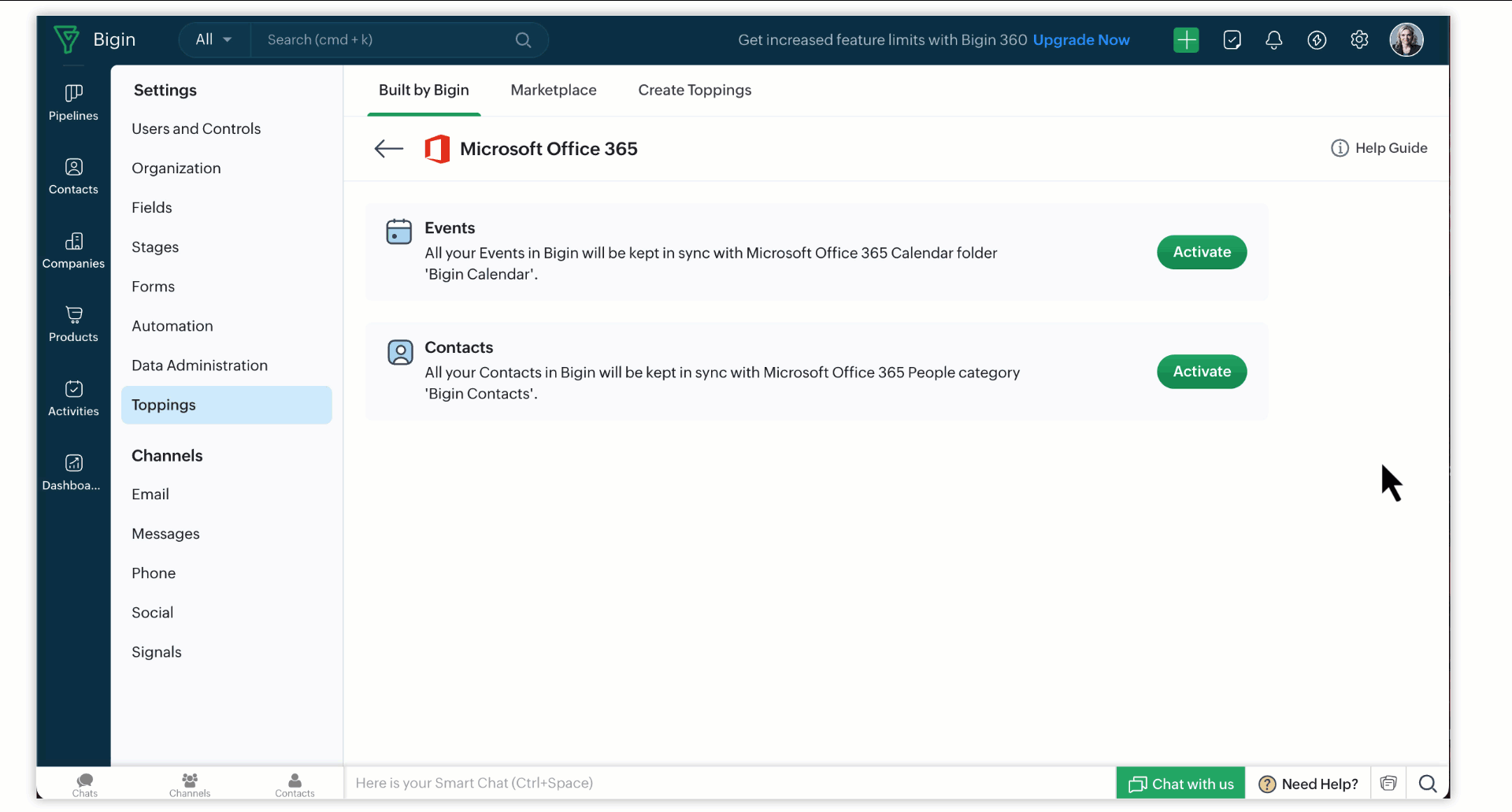Click the archive box icon in bottom bar
Viewport: 1512px width, 812px height.
(1388, 783)
